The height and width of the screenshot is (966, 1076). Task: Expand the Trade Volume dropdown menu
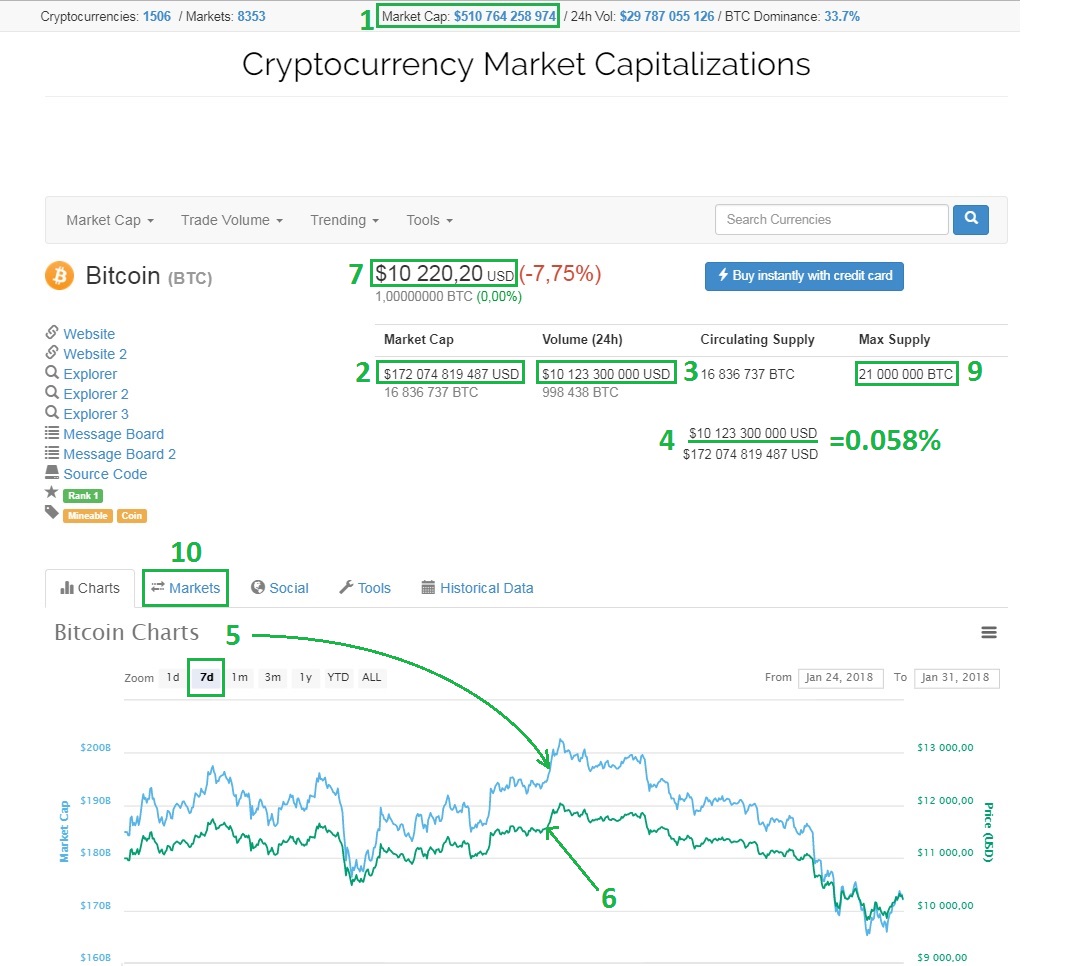(232, 220)
